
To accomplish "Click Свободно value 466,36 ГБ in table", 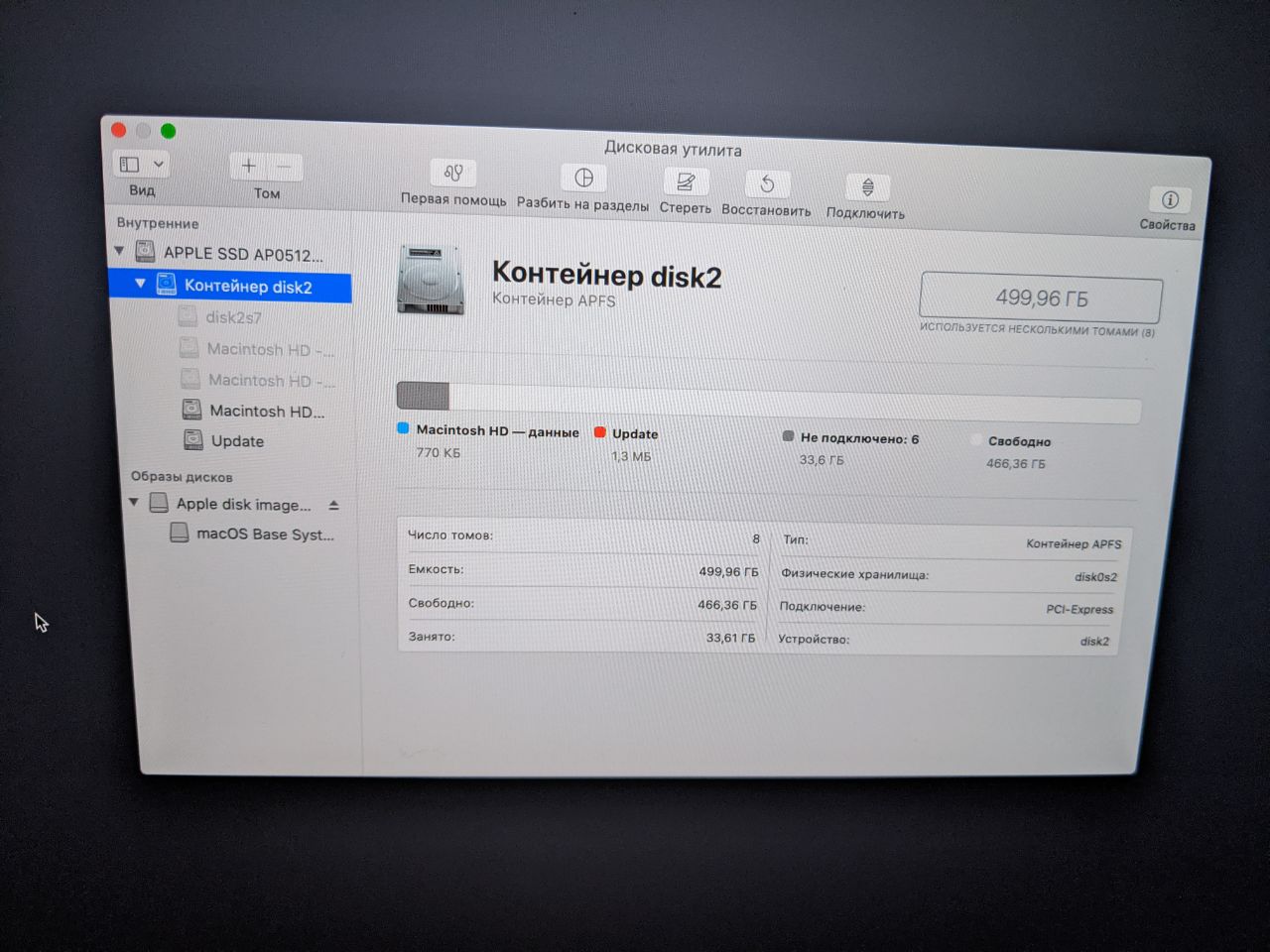I will (x=726, y=604).
